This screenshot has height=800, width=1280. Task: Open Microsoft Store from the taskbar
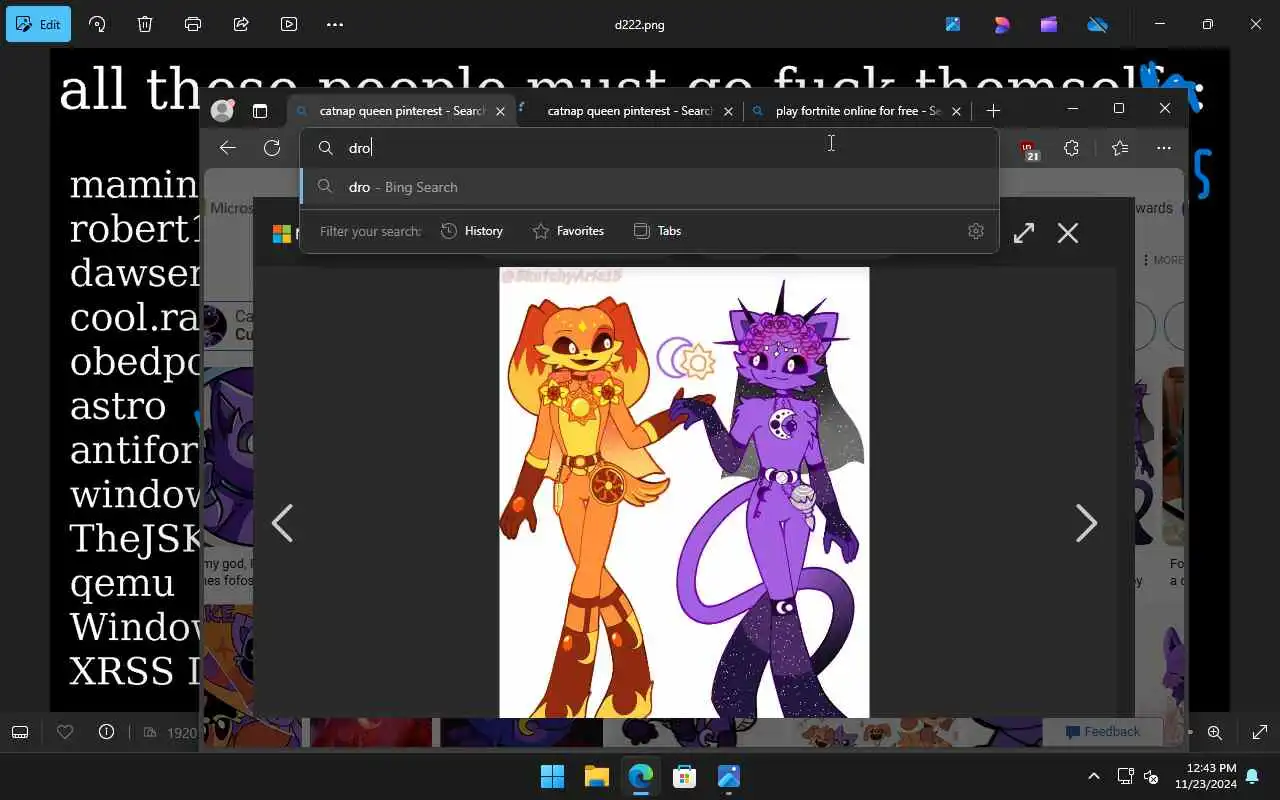click(685, 776)
